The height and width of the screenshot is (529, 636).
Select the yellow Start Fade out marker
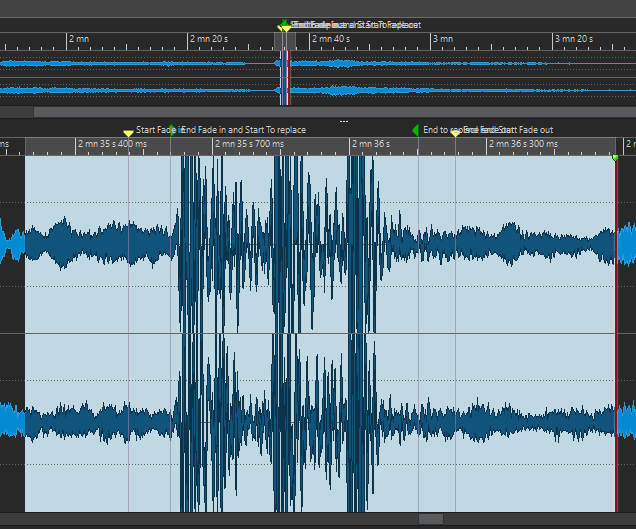tap(455, 133)
